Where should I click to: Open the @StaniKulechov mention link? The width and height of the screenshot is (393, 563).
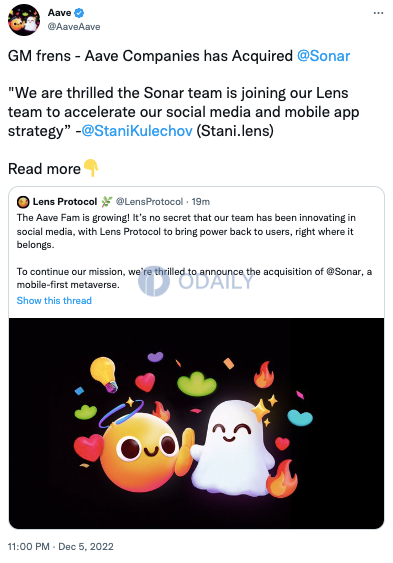click(x=137, y=131)
